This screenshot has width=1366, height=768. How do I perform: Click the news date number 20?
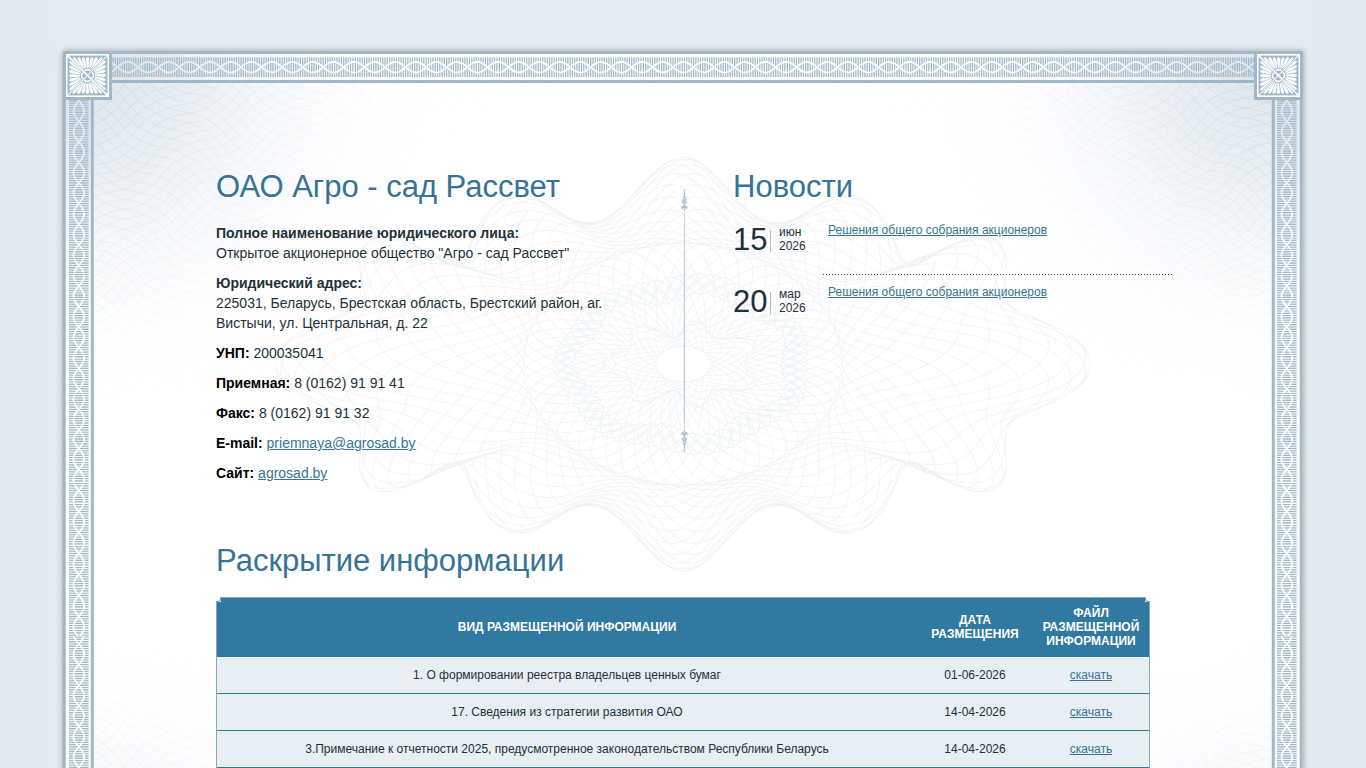(x=750, y=301)
